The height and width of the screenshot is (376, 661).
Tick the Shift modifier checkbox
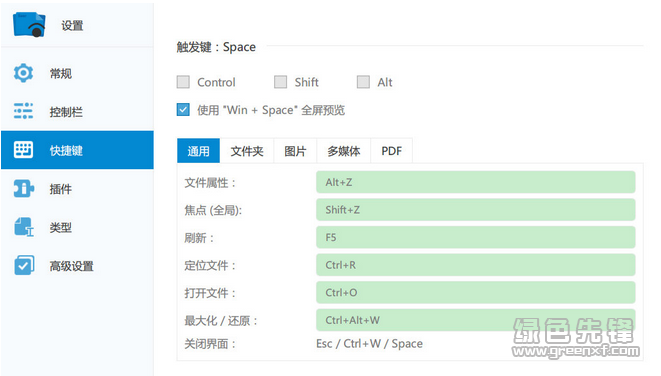tap(280, 82)
